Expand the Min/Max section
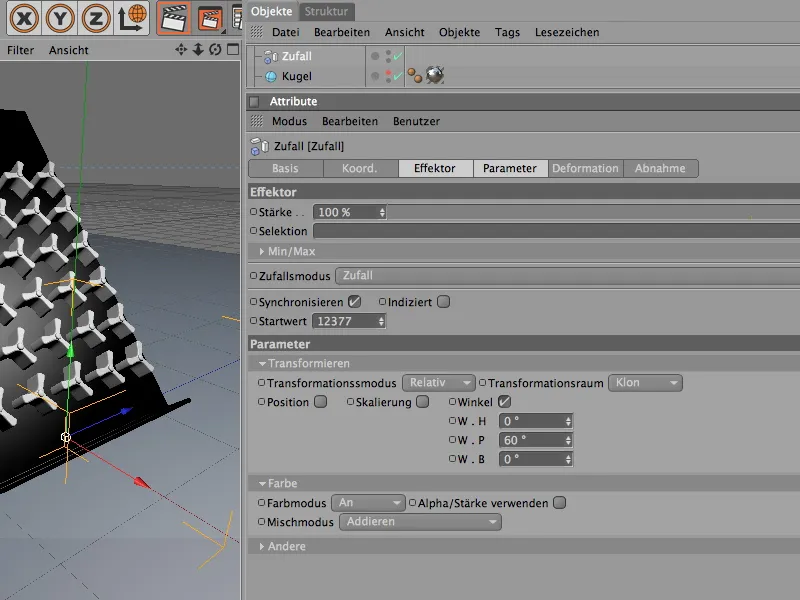This screenshot has width=800, height=600. click(x=291, y=251)
